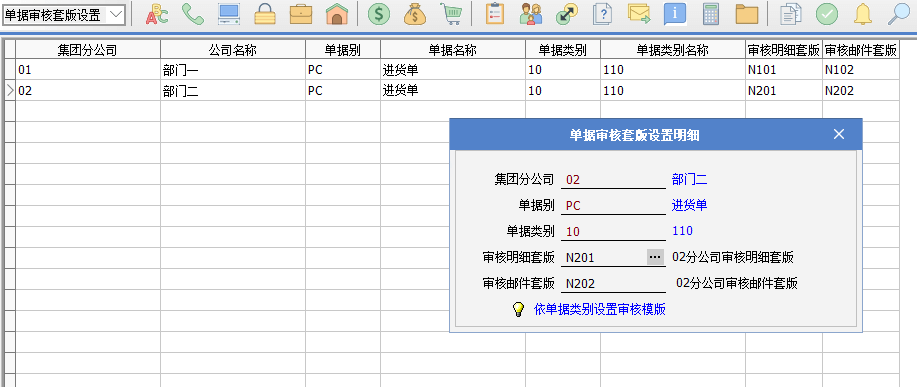This screenshot has width=917, height=387.
Task: Click the blue 进货单 label in dialog
Action: [x=690, y=205]
